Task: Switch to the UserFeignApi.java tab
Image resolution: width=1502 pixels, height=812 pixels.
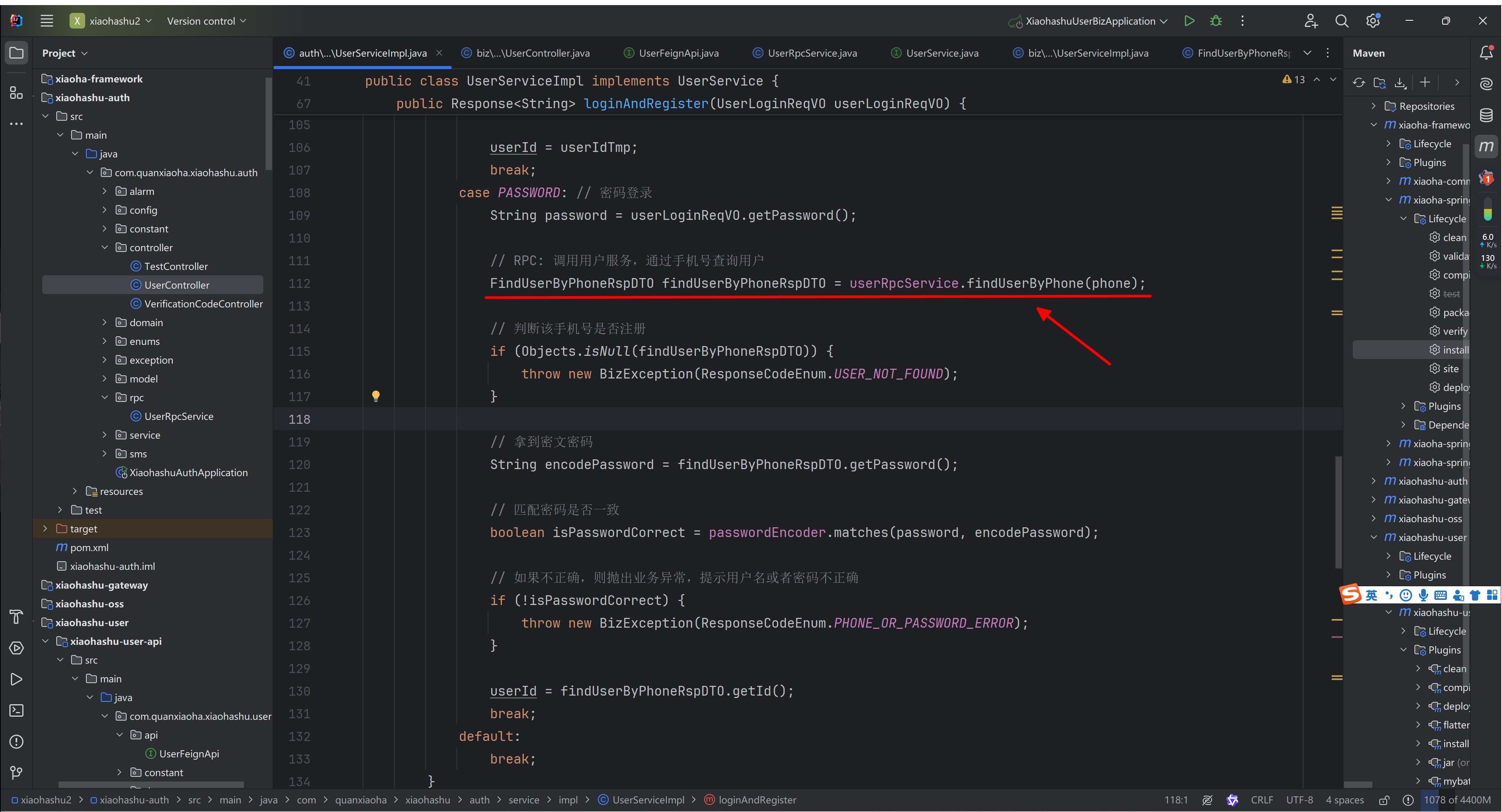Action: click(x=678, y=53)
